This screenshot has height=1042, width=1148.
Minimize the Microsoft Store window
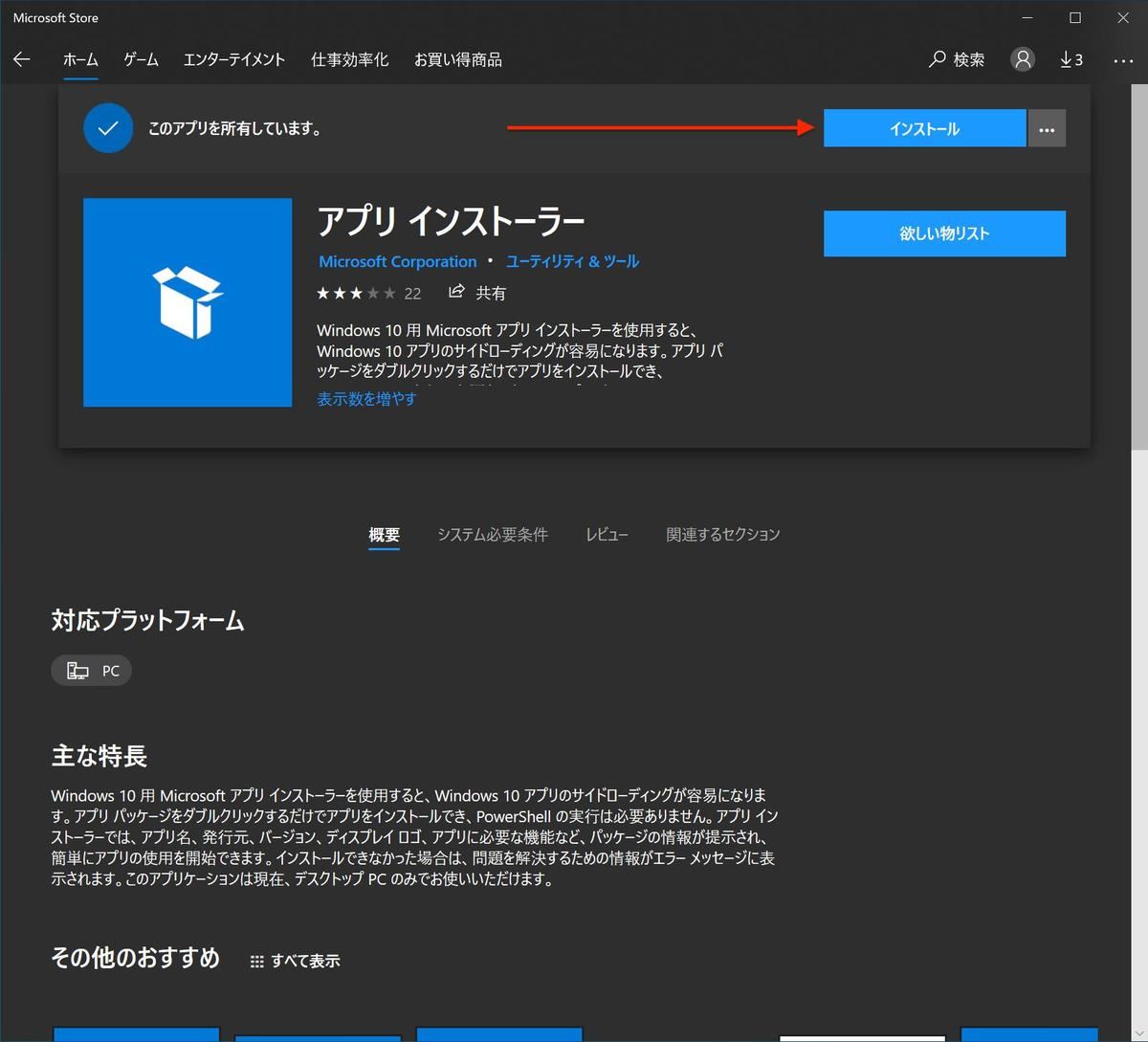click(x=1027, y=17)
